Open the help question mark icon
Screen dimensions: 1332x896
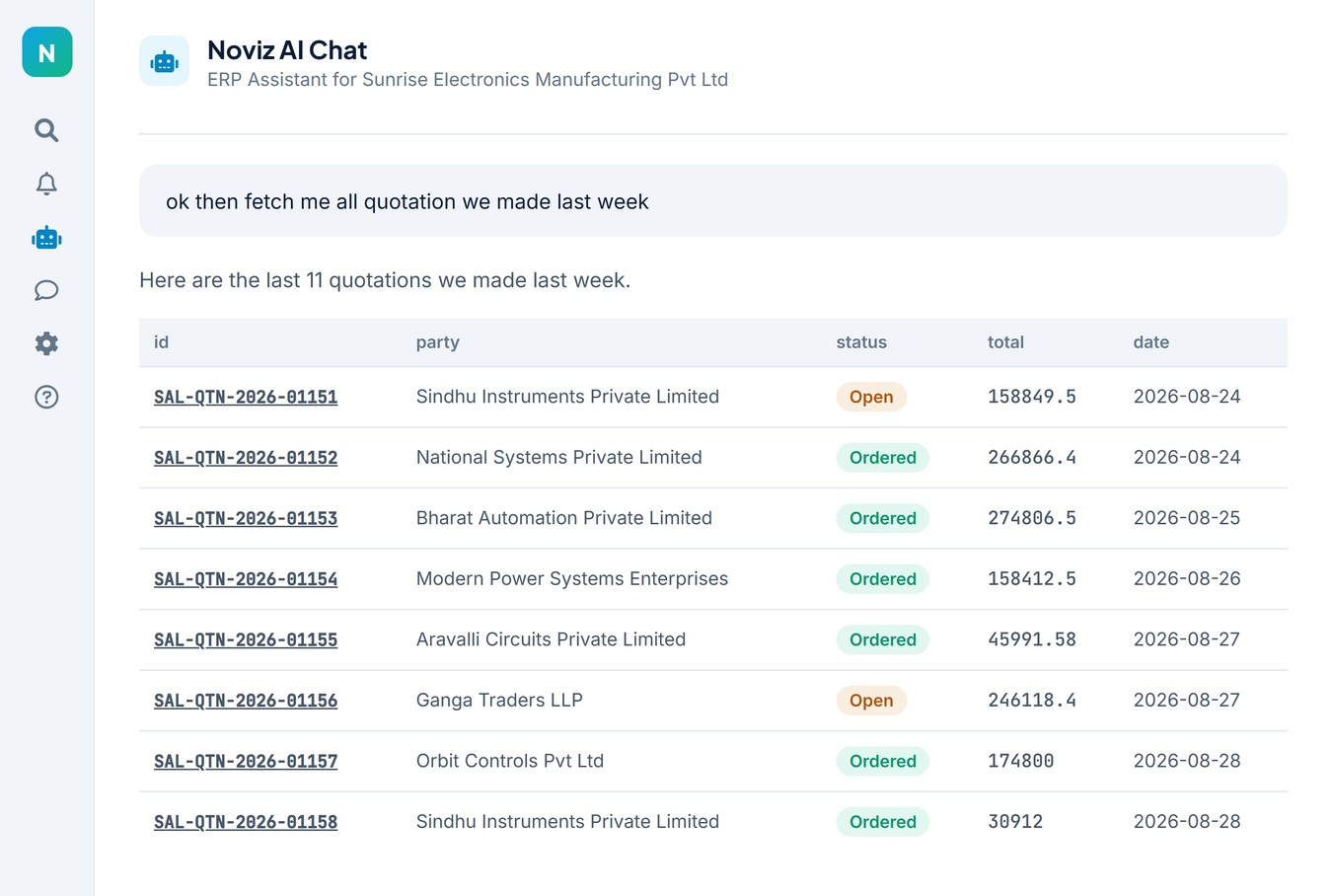tap(46, 397)
